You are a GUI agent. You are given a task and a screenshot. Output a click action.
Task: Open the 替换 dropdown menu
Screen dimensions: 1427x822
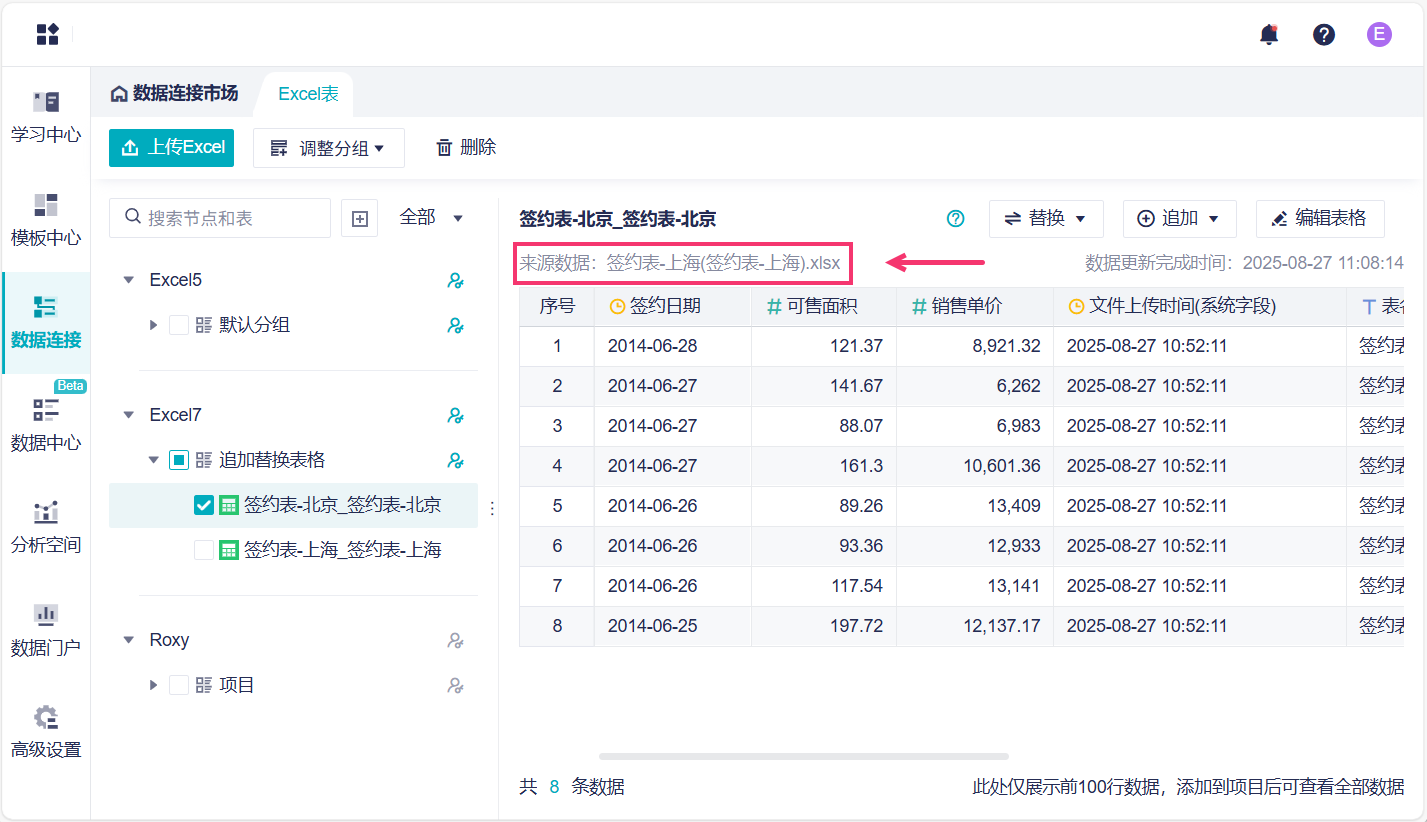[1045, 219]
